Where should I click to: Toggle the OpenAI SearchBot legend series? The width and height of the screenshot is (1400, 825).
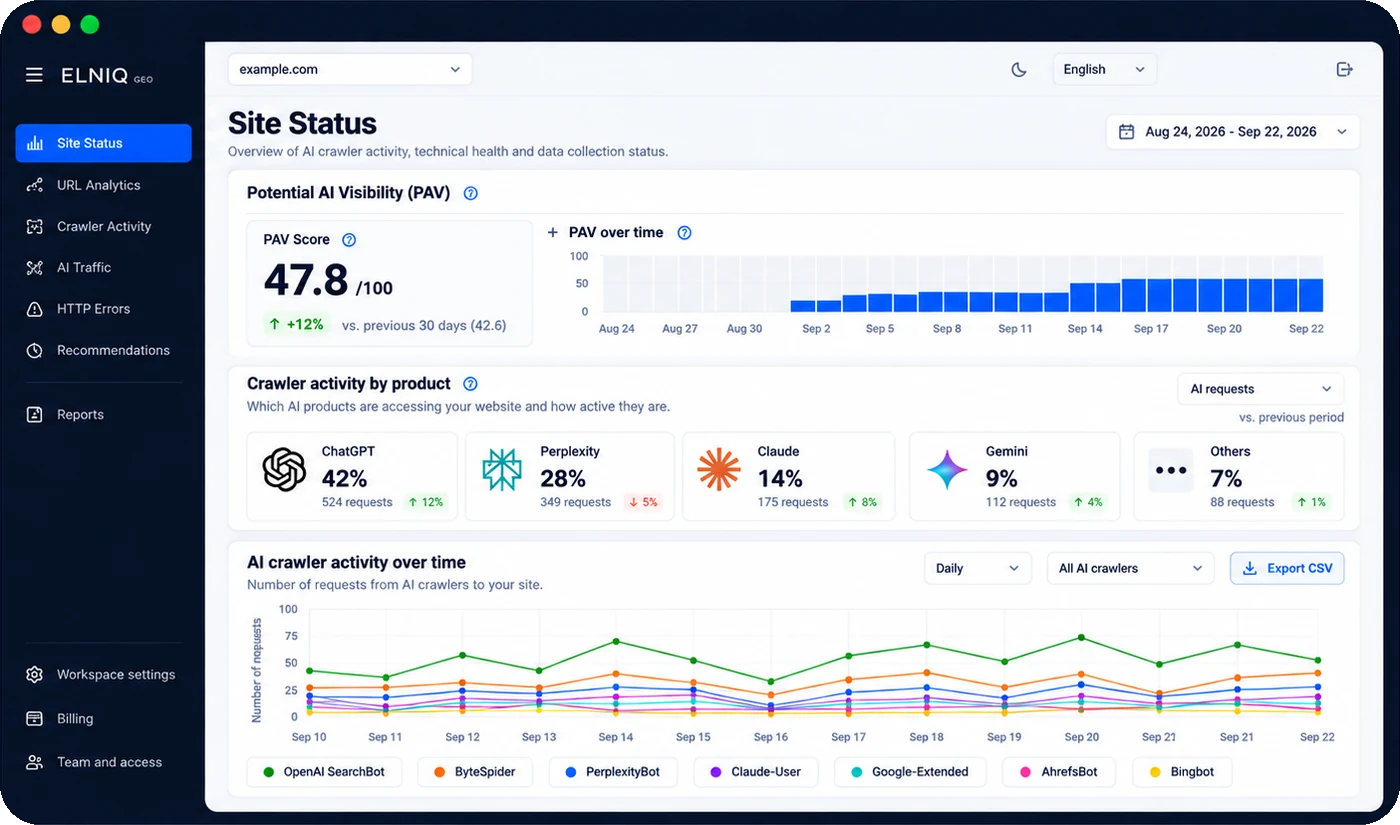[325, 772]
